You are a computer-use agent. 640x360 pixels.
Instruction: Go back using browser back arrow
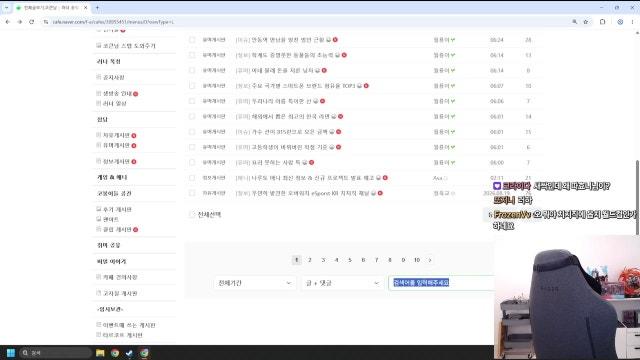[x=8, y=22]
